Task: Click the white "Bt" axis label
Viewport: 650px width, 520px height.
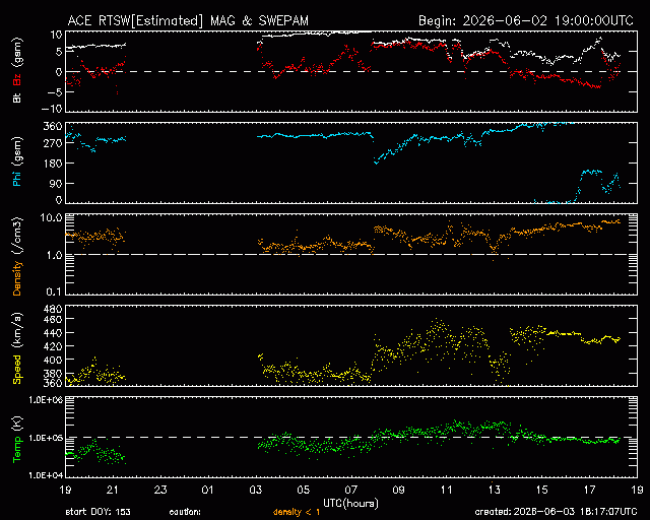Action: click(17, 97)
